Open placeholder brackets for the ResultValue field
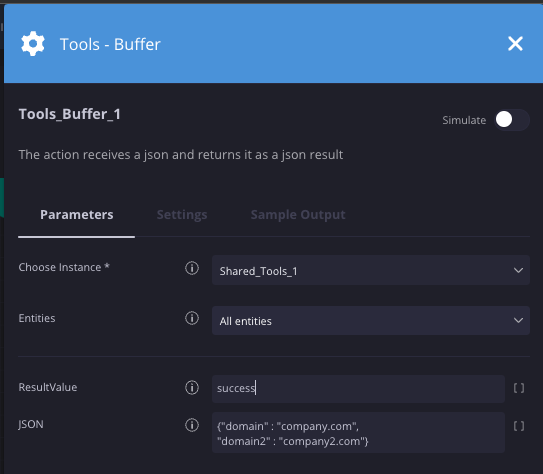Image resolution: width=543 pixels, height=474 pixels. coord(519,388)
